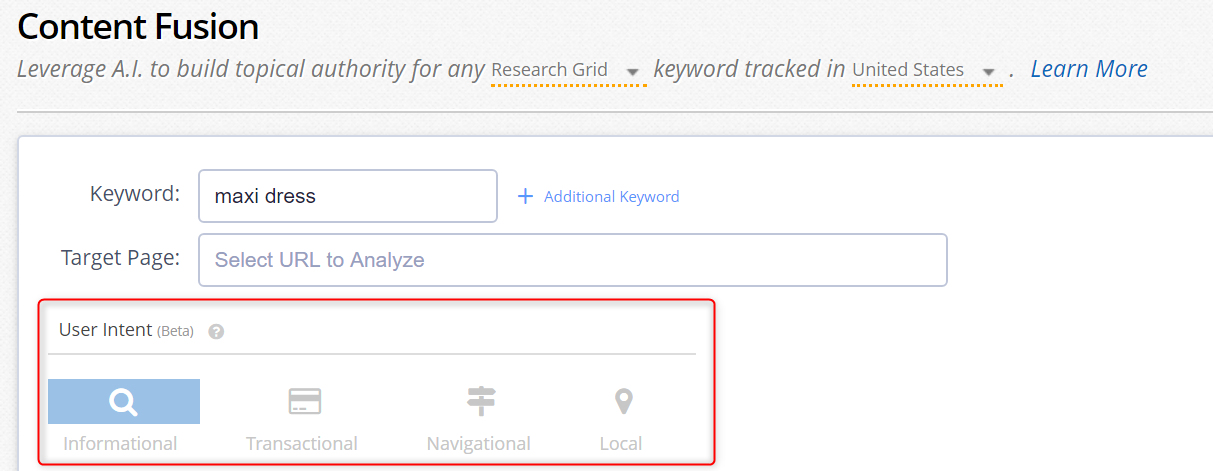
Task: Click the User Intent (Beta) heading
Action: (x=126, y=330)
